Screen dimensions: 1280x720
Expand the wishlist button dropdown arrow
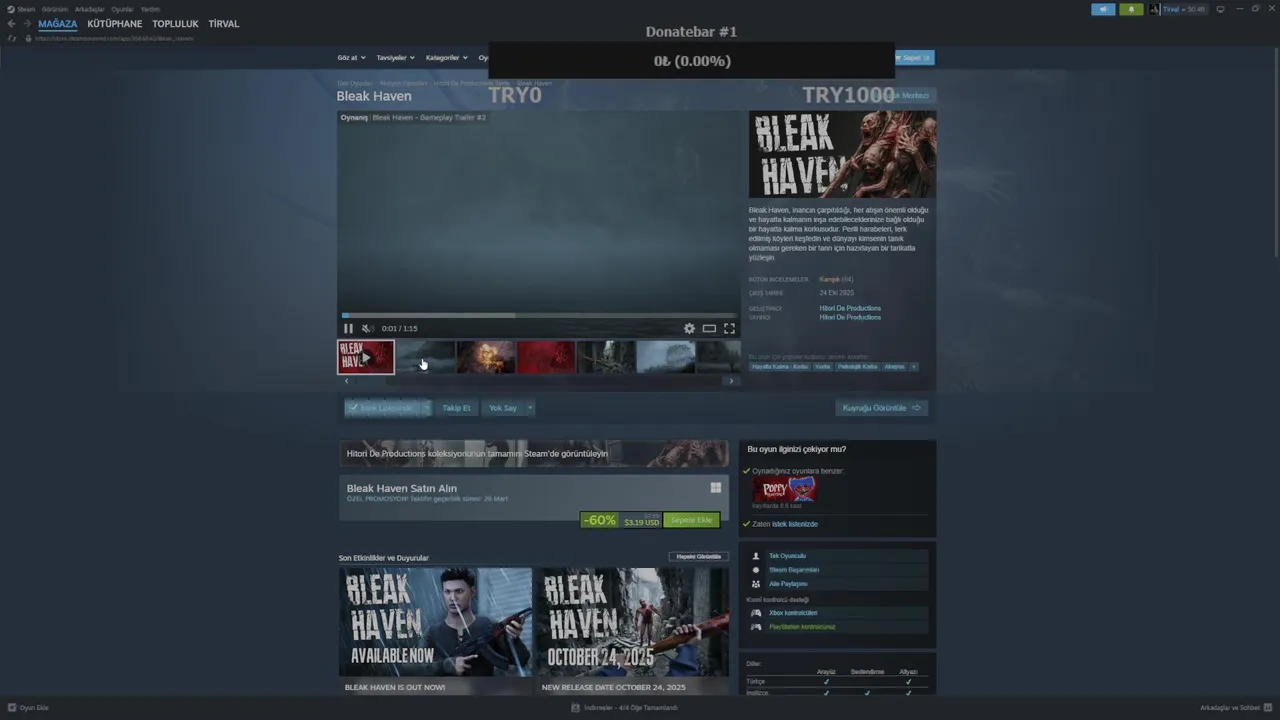pyautogui.click(x=427, y=408)
